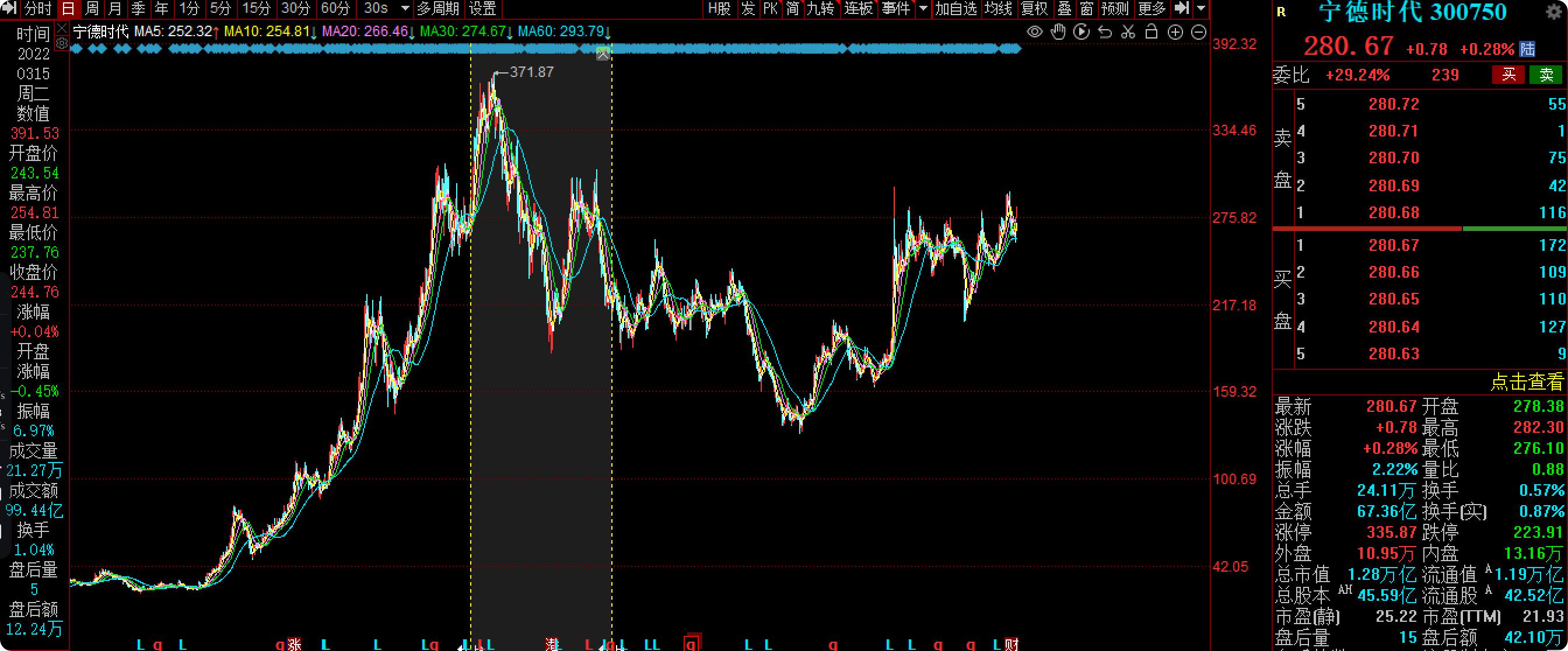Select the 月 monthly period tab

click(115, 9)
